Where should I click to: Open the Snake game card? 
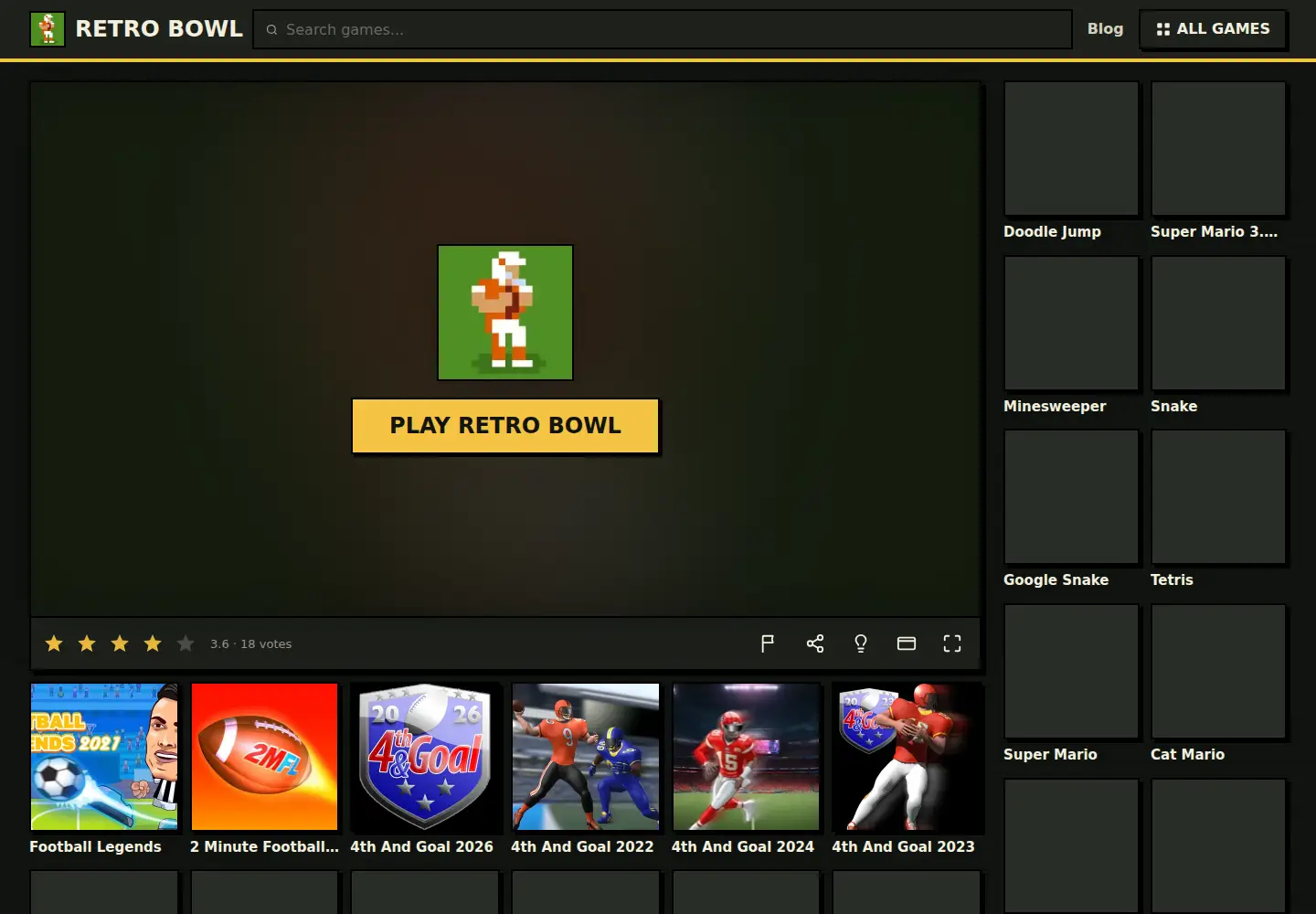pyautogui.click(x=1218, y=324)
